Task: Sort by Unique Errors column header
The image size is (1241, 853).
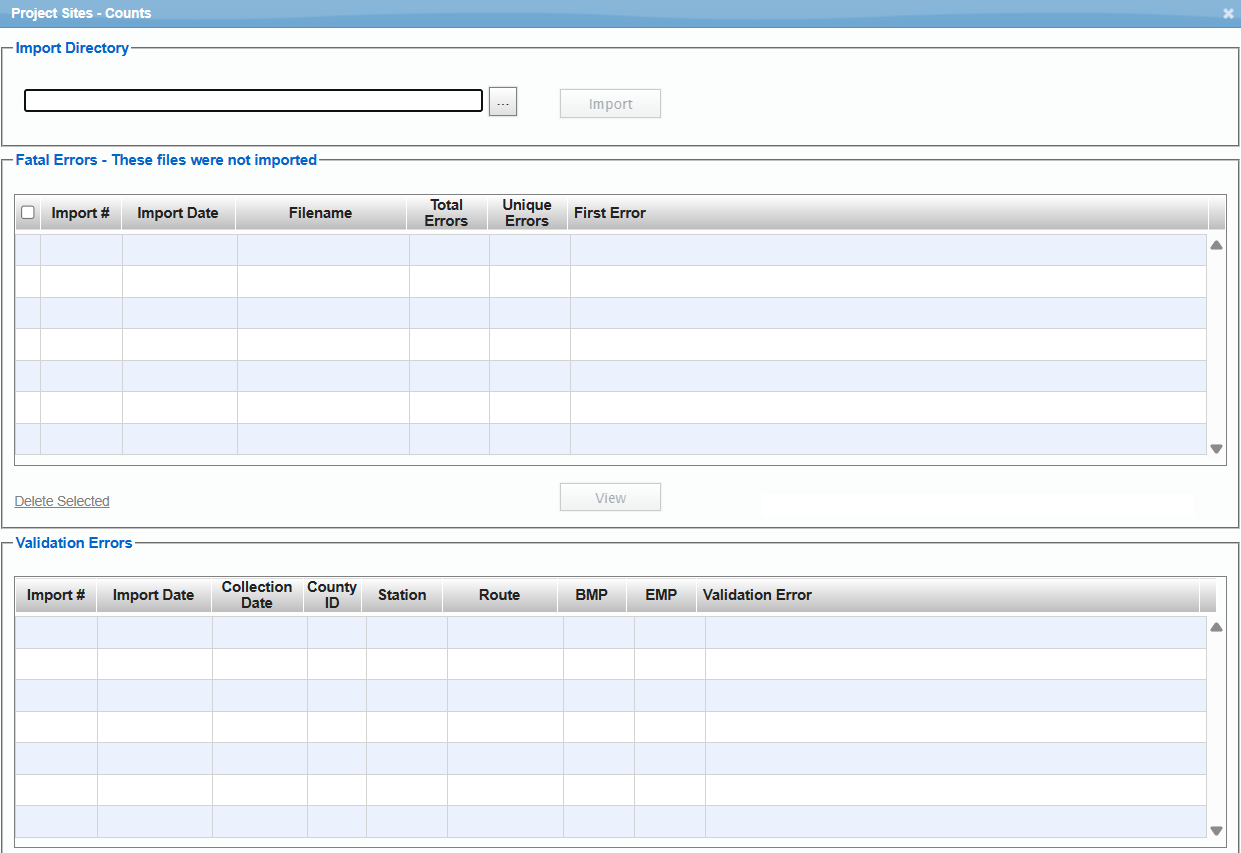Action: pyautogui.click(x=527, y=213)
